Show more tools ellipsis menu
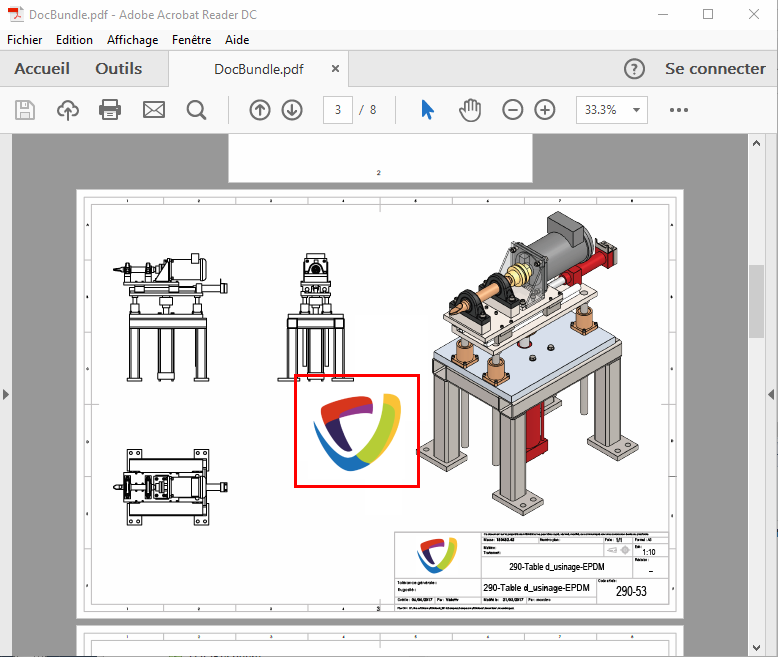 [679, 110]
